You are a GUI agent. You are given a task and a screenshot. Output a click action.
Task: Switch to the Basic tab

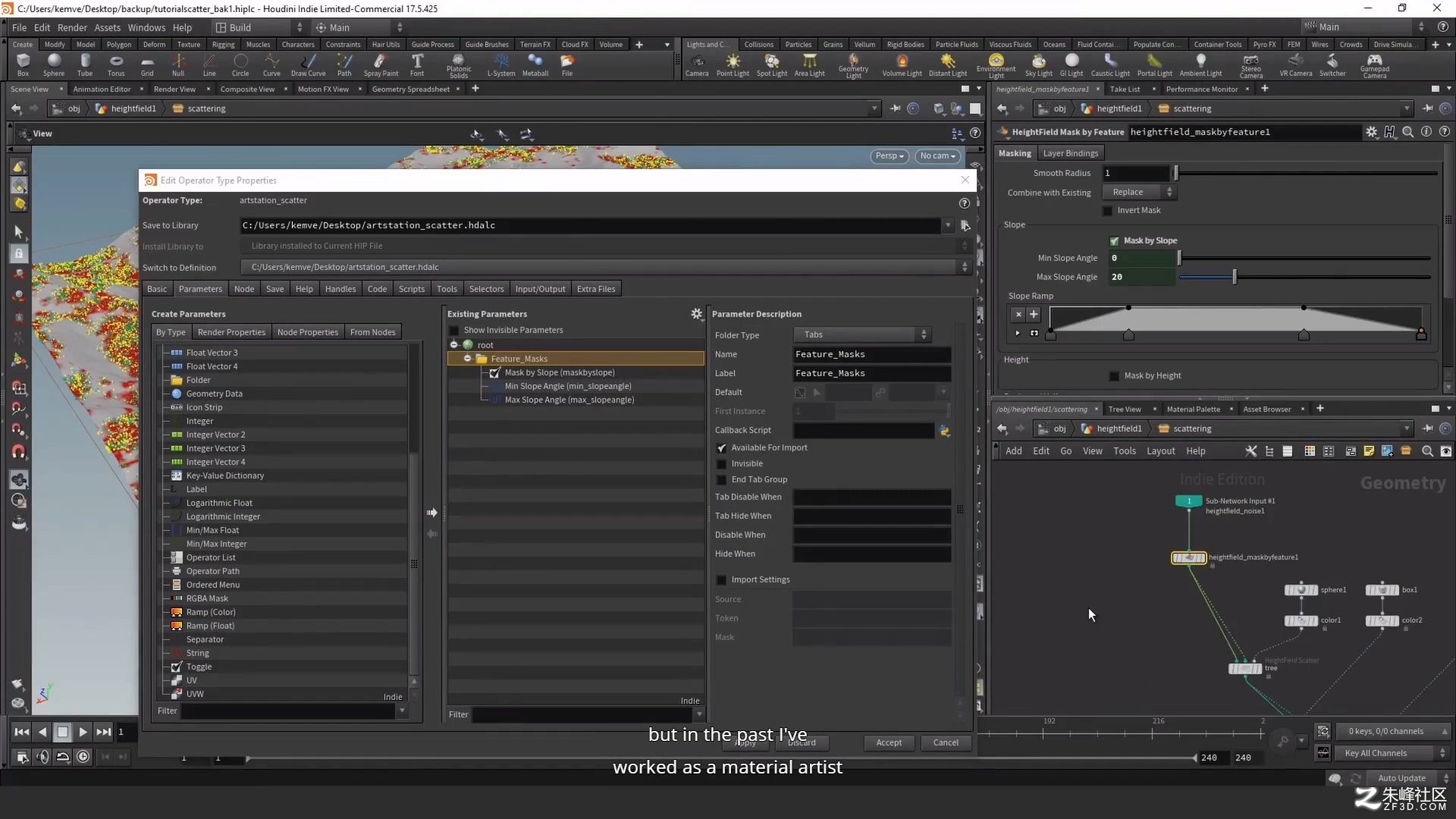[157, 289]
